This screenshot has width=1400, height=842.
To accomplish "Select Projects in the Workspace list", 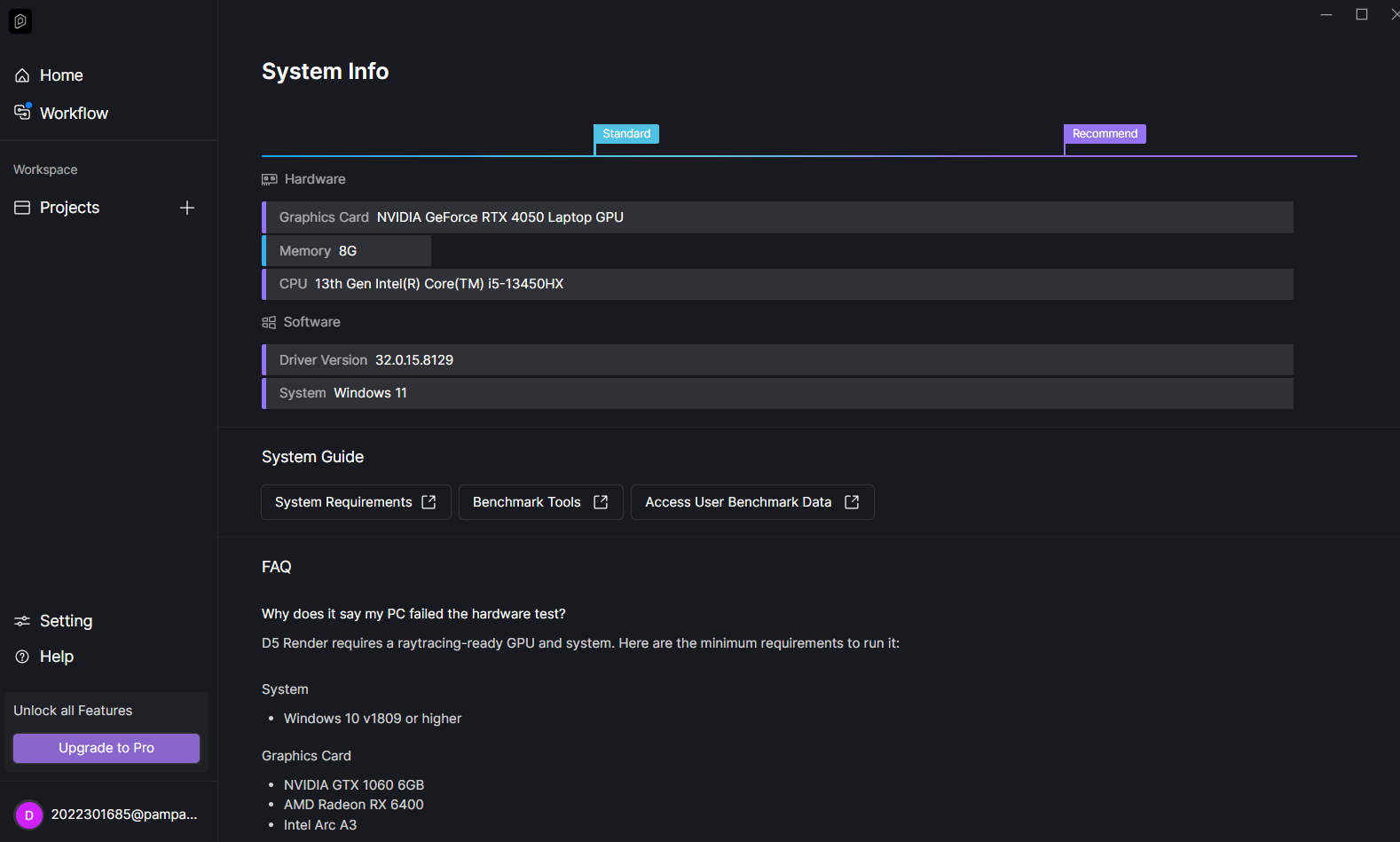I will [x=69, y=208].
